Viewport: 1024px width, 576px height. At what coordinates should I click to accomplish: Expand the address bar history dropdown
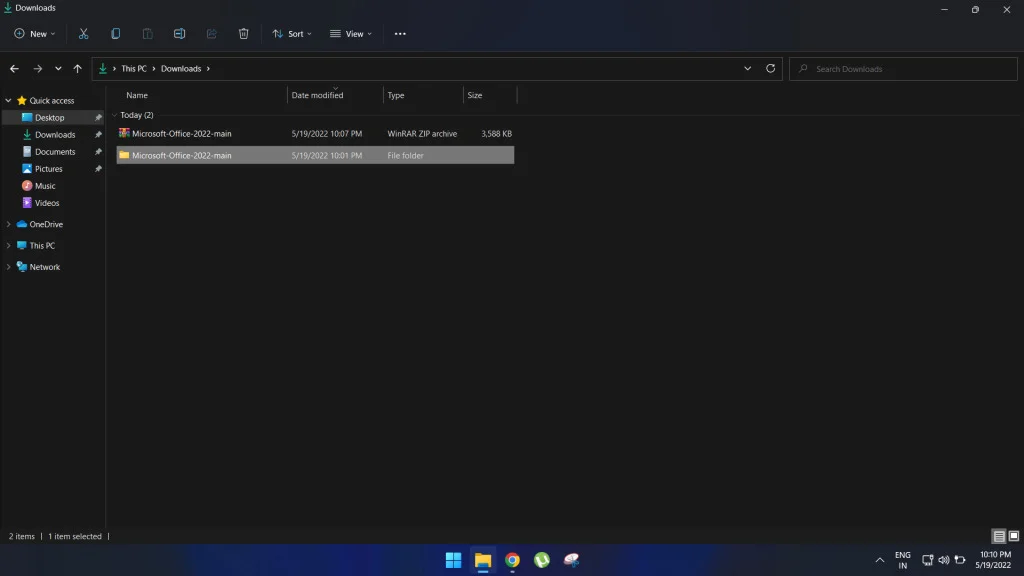(747, 69)
